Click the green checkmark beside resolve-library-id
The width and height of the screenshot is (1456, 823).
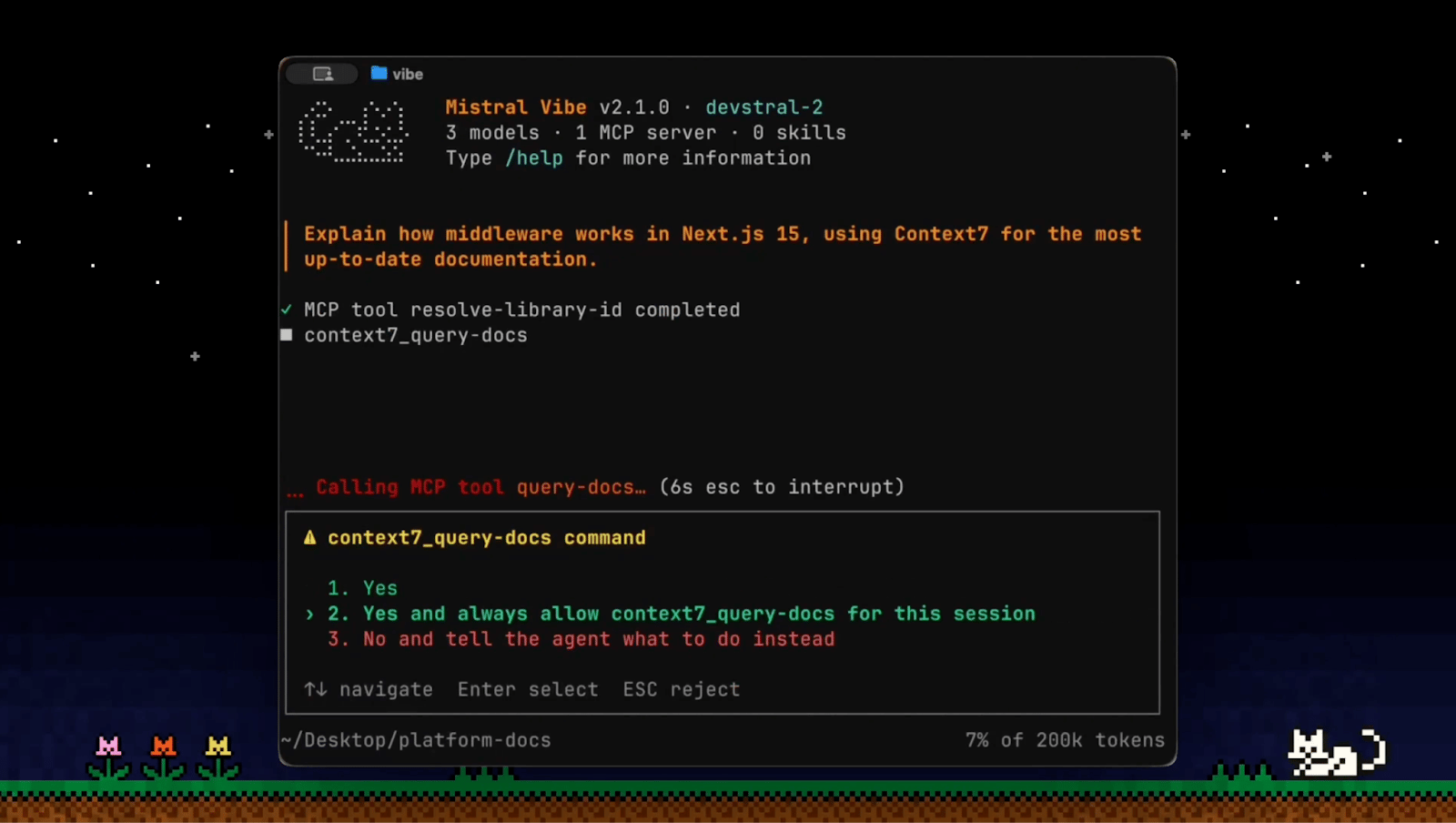coord(287,310)
